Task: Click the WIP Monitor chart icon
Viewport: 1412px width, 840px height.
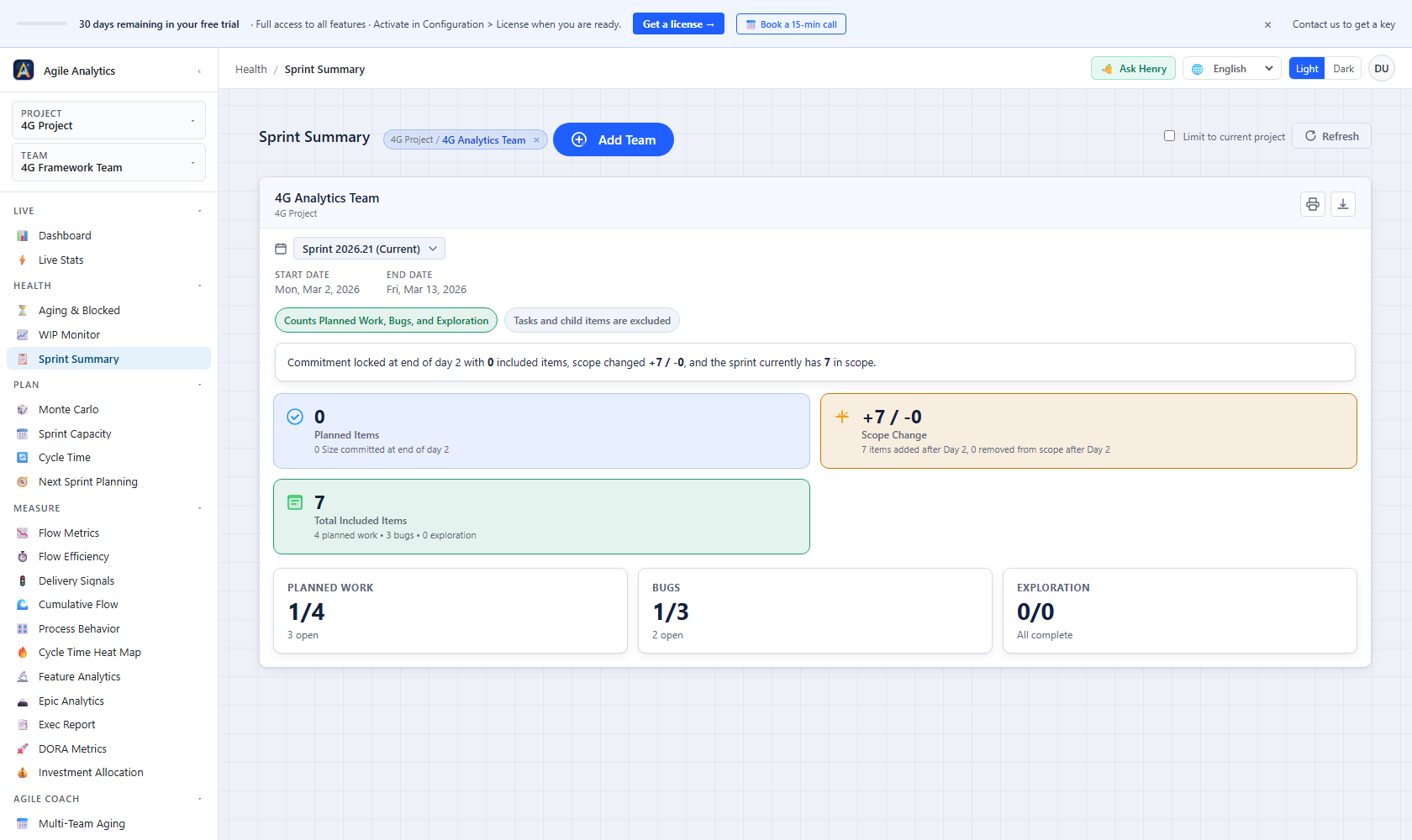Action: [23, 335]
